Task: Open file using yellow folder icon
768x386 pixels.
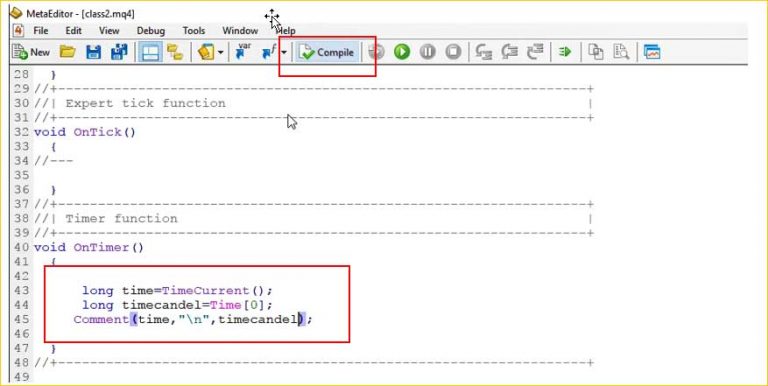Action: tap(68, 51)
